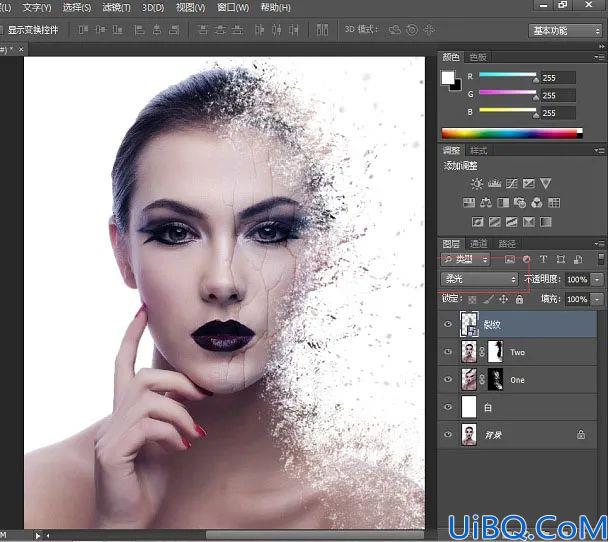The image size is (608, 542).
Task: Add an Invert adjustment
Action: coord(477,222)
